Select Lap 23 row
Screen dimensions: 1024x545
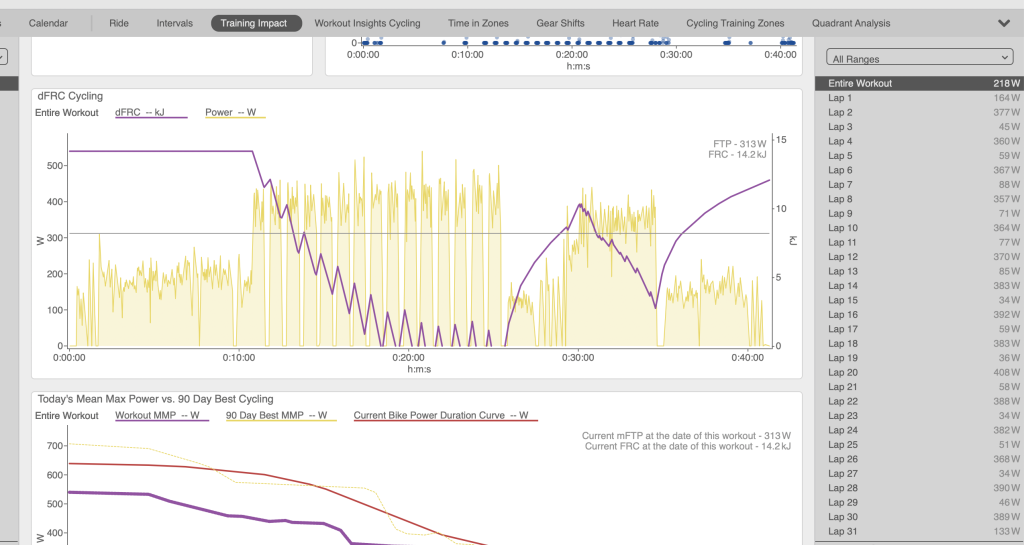click(x=920, y=416)
